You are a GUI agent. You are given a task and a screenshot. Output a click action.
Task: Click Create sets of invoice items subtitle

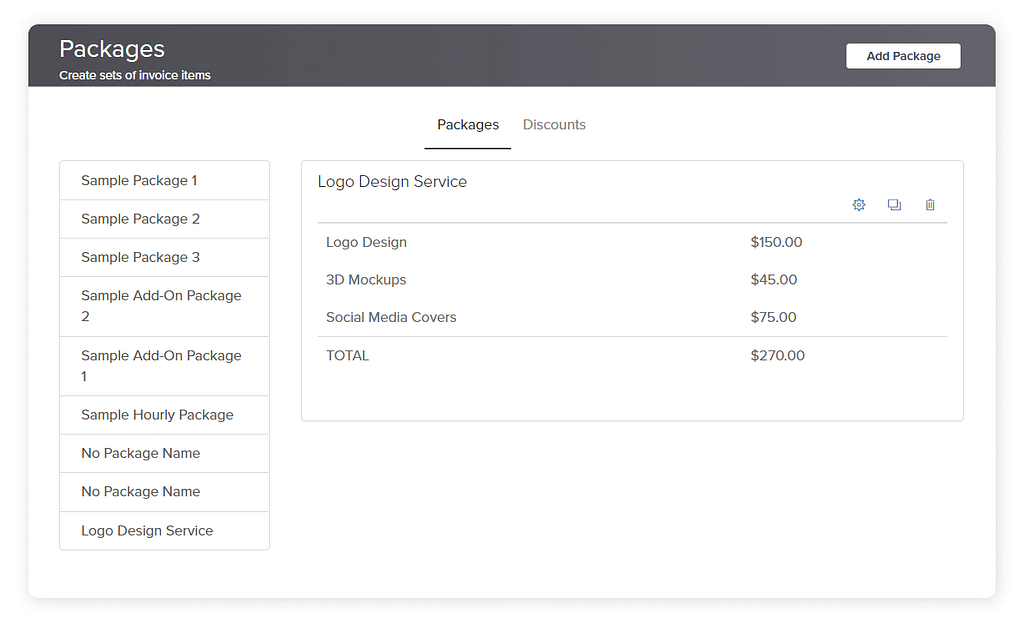click(135, 75)
